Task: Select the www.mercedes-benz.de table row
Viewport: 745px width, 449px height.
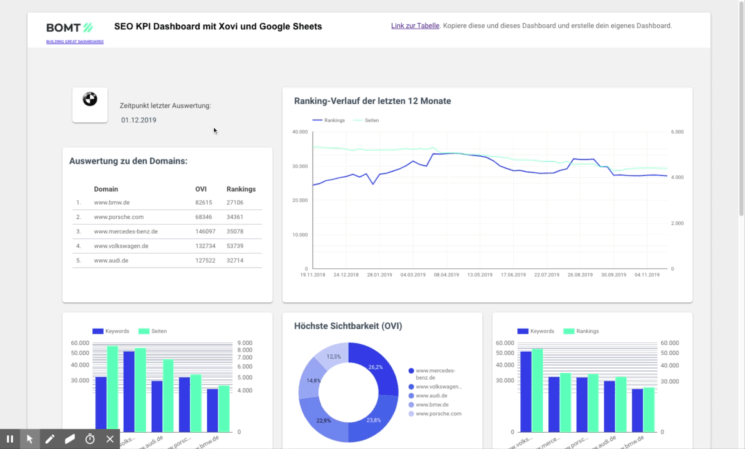Action: pyautogui.click(x=167, y=231)
